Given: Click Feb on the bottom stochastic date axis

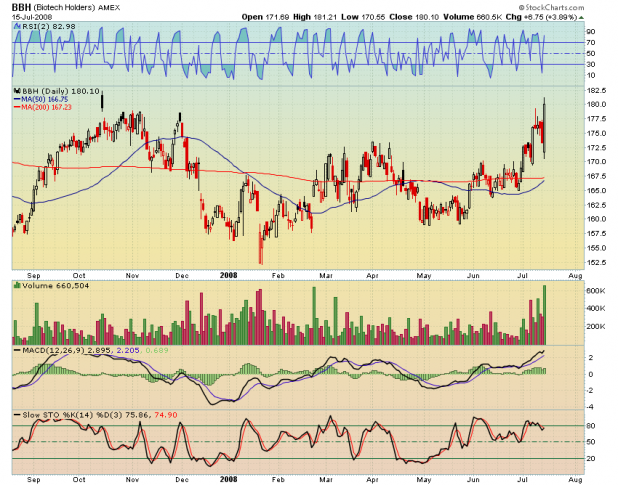Looking at the screenshot, I should click(278, 479).
